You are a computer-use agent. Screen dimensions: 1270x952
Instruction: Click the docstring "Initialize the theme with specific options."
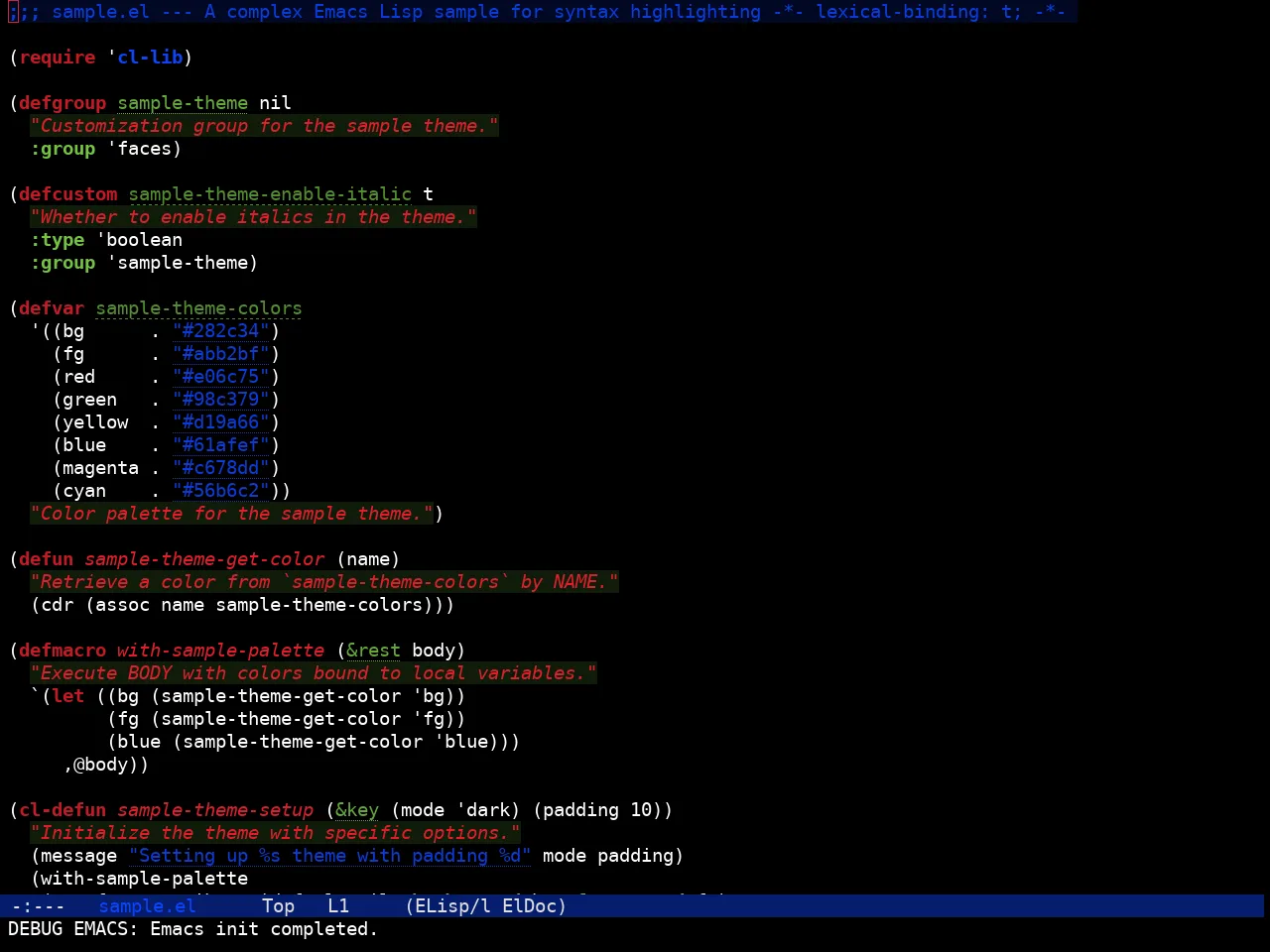pos(275,832)
